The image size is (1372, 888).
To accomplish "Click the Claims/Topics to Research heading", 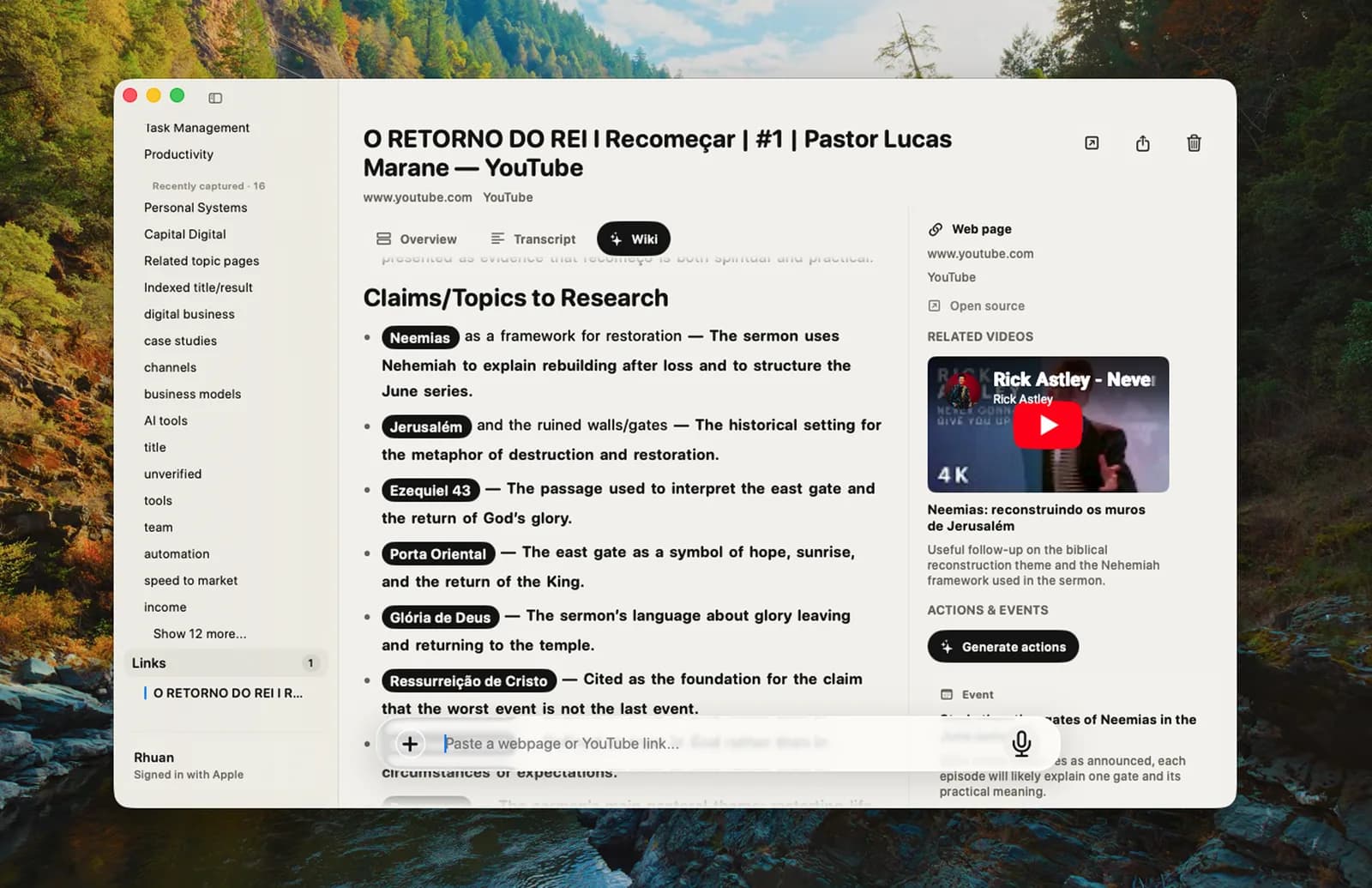I will point(515,298).
